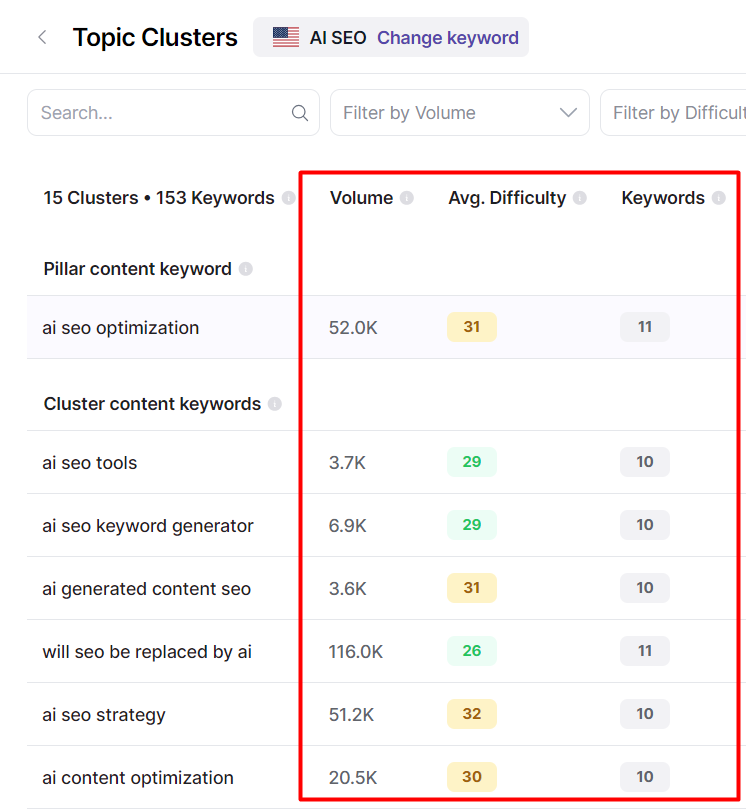Click info icon beside 15 Clusters count

(x=289, y=198)
